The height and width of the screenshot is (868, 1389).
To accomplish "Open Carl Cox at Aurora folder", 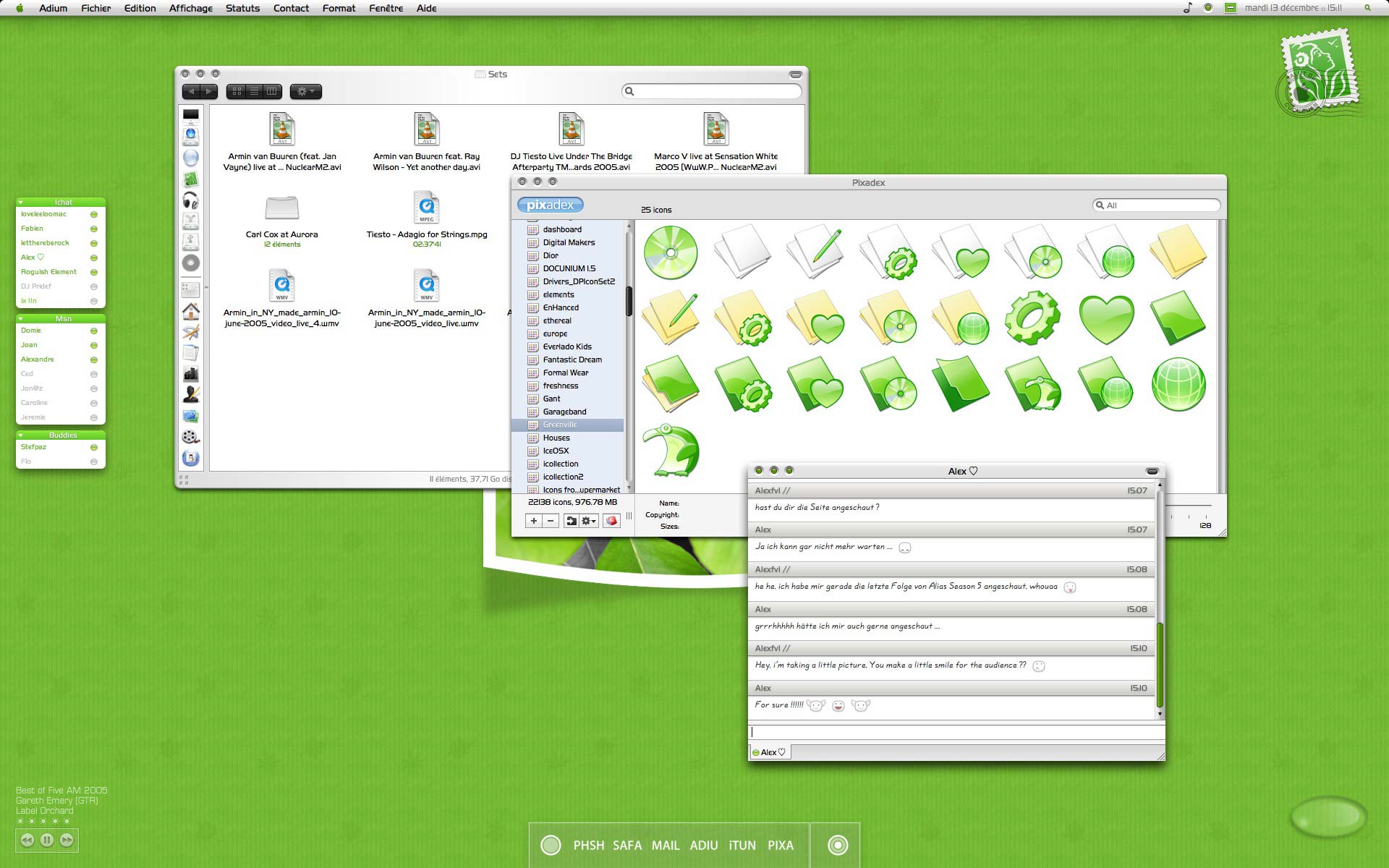I will click(x=282, y=209).
